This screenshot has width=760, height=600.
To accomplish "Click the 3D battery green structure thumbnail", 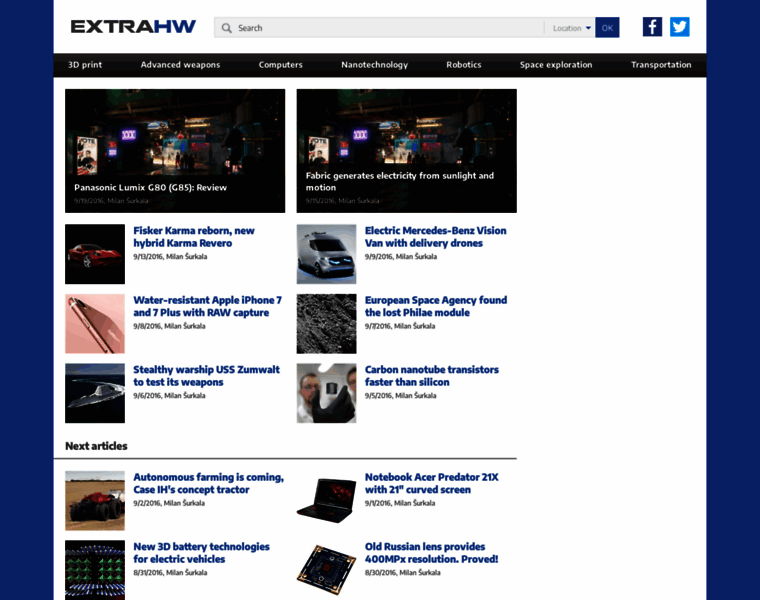I will tap(95, 570).
